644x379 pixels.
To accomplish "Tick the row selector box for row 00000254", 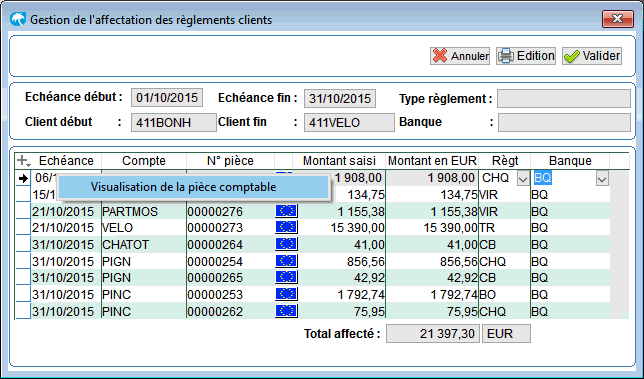I will pos(23,262).
